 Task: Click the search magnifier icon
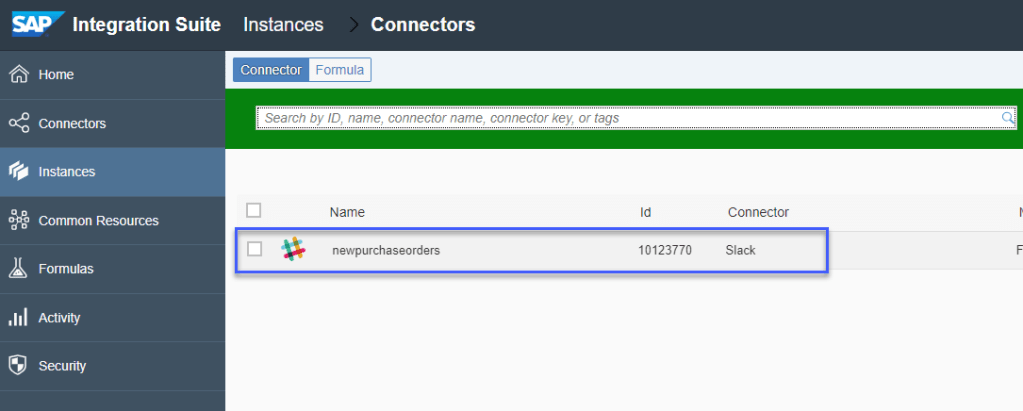[1007, 118]
